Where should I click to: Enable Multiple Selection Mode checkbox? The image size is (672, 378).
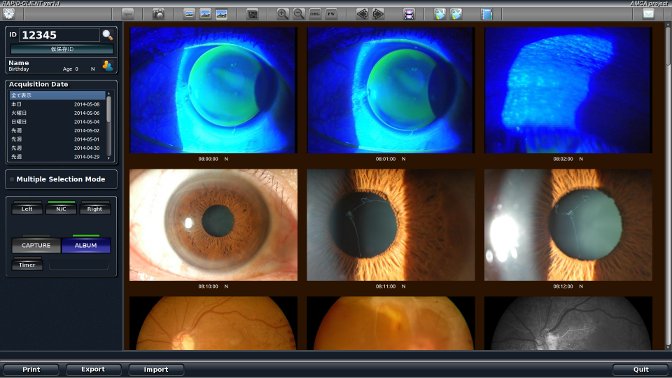point(12,180)
